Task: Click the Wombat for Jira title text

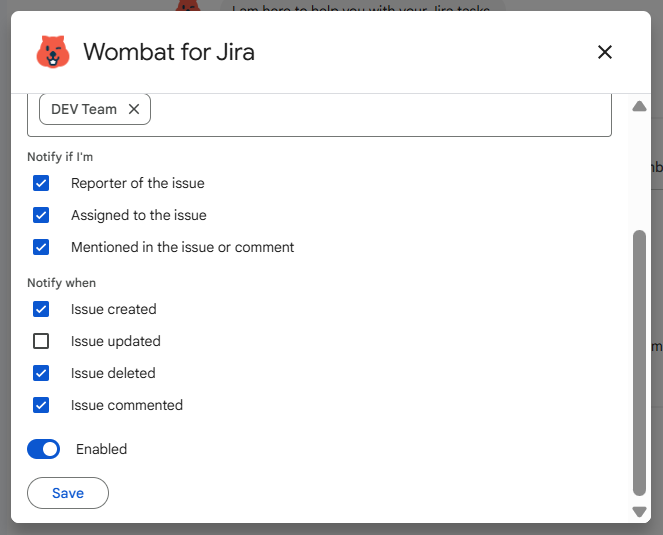Action: (169, 52)
